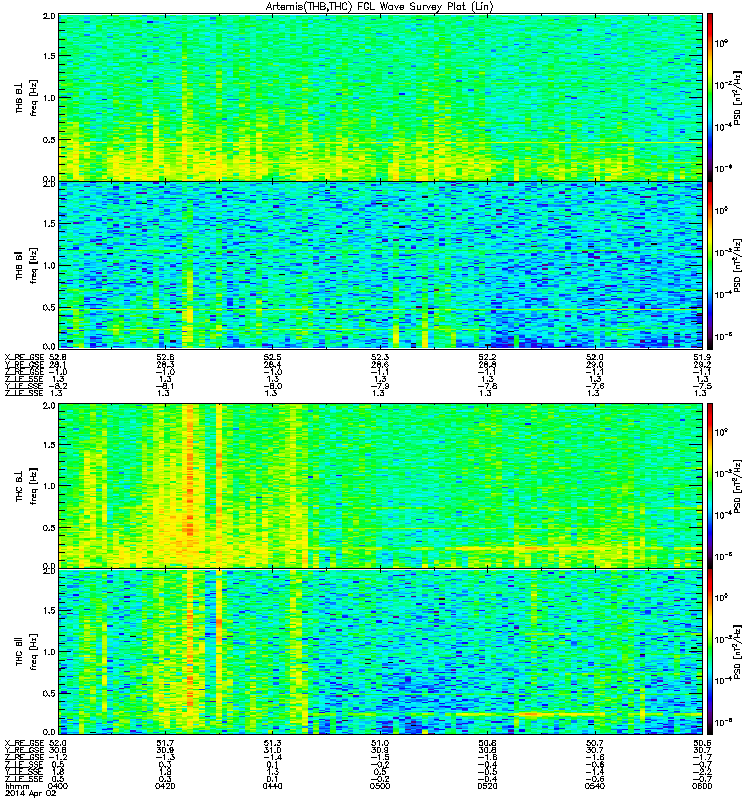The height and width of the screenshot is (800, 750).
Task: Click the date label "2014 Apr 02"
Action: coord(31,793)
